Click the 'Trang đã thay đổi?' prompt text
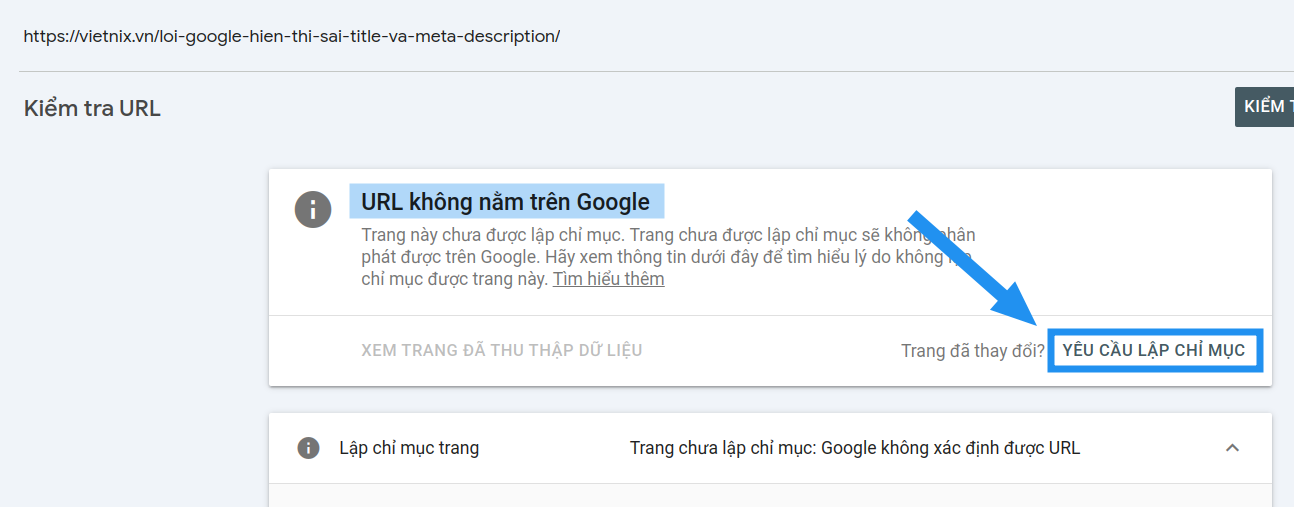The width and height of the screenshot is (1294, 507). click(972, 351)
